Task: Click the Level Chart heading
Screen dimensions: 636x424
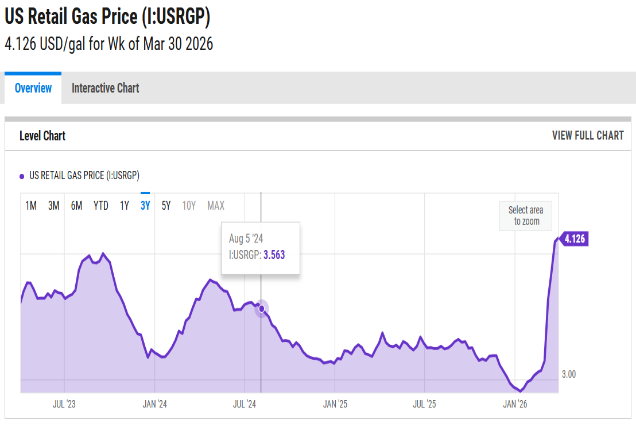Action: pos(42,136)
